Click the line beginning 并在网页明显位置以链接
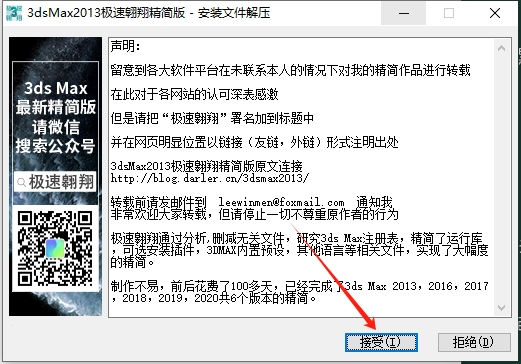The height and width of the screenshot is (364, 521). pyautogui.click(x=254, y=142)
